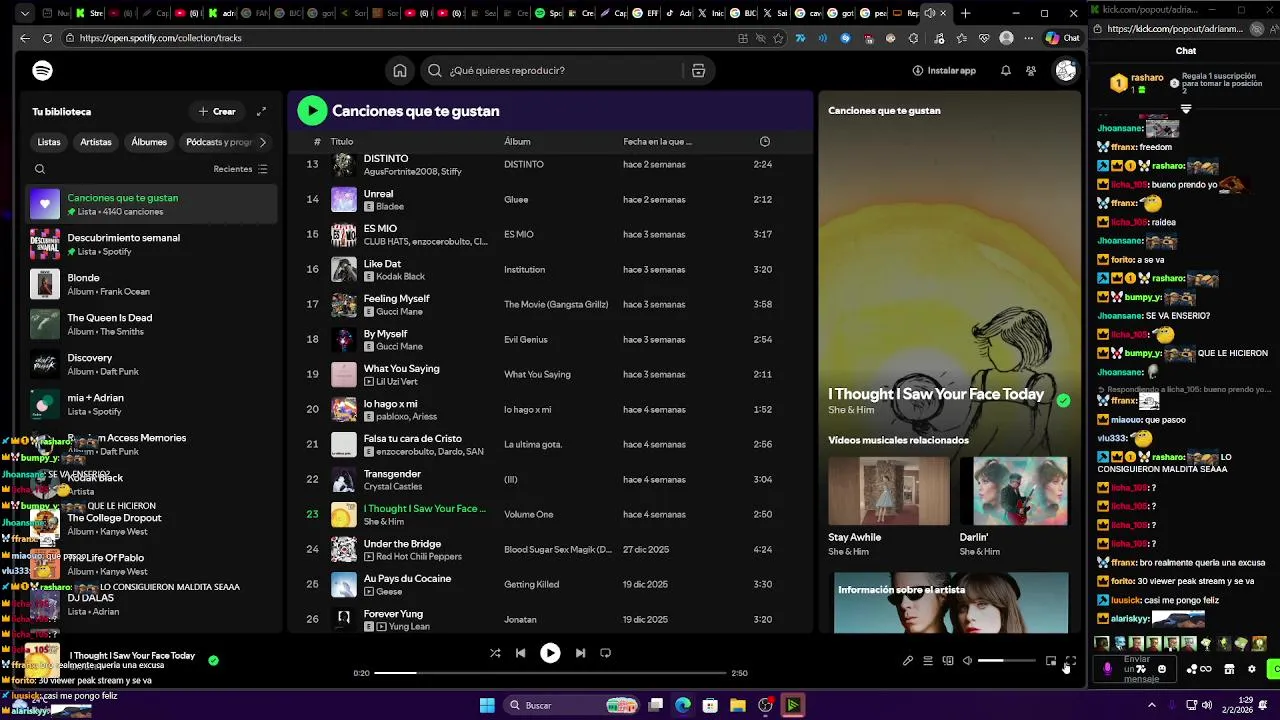Adjust the Spotify volume slider

coord(1006,661)
